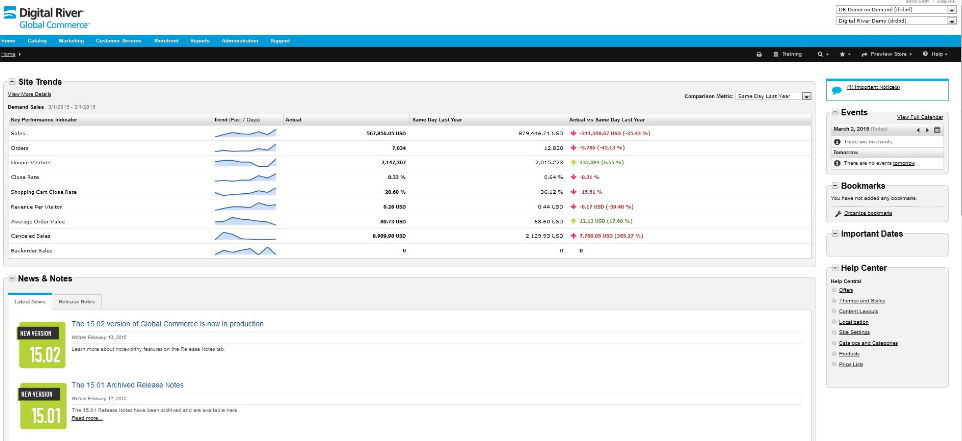Open the Training link with building icon
962x441 pixels.
coord(786,54)
